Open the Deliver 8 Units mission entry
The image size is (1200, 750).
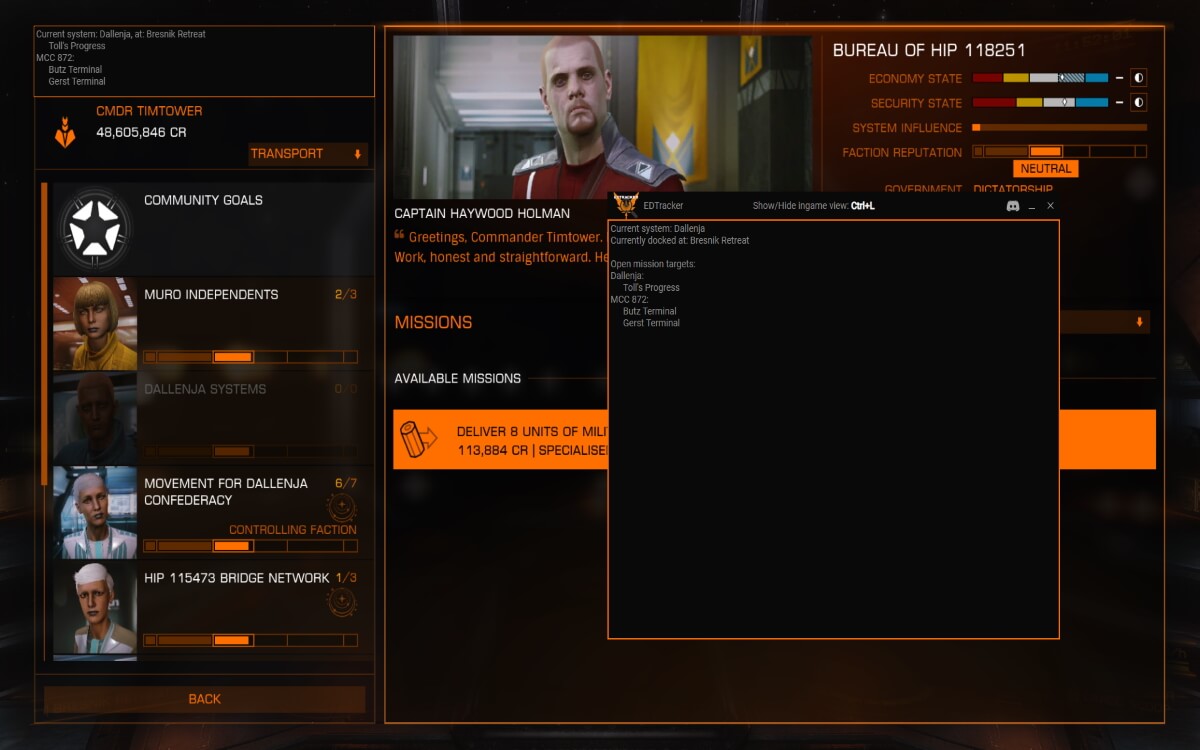tap(774, 440)
